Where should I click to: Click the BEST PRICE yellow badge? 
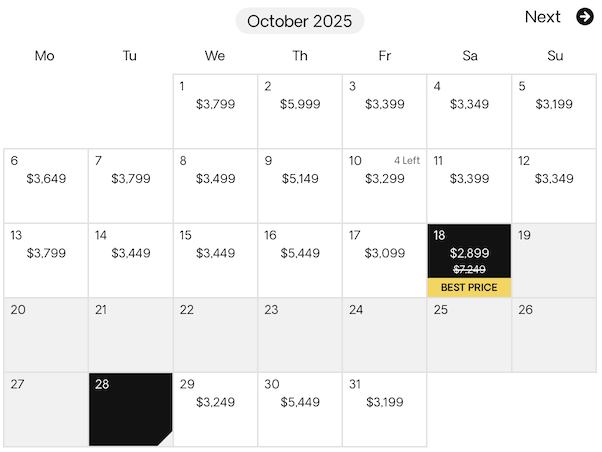click(469, 288)
